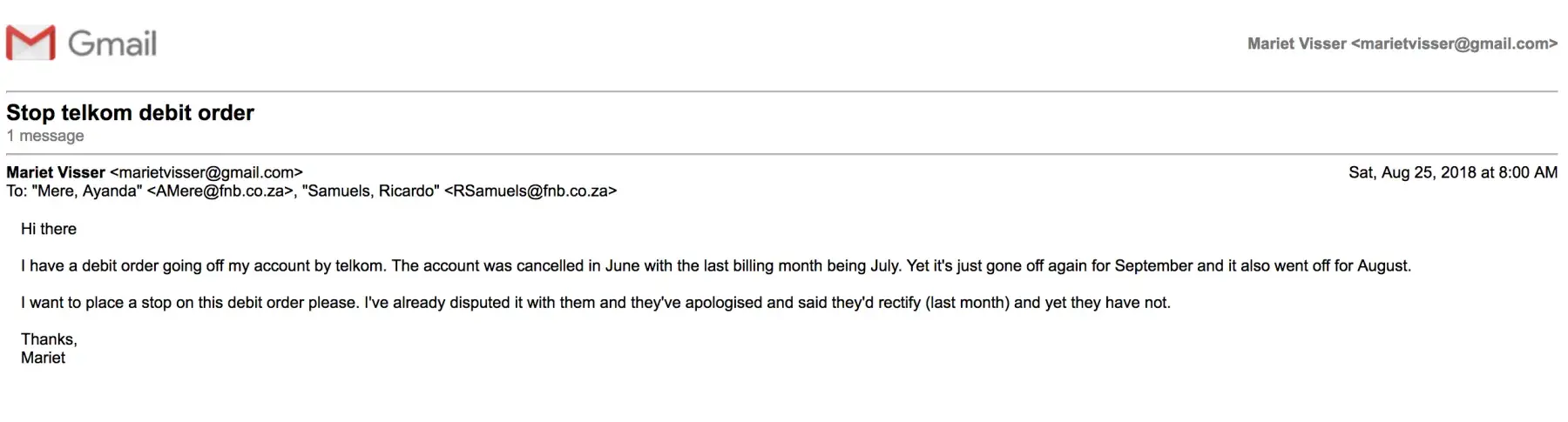Image resolution: width=1568 pixels, height=422 pixels.
Task: Click the Gmail wordmark text
Action: click(112, 44)
